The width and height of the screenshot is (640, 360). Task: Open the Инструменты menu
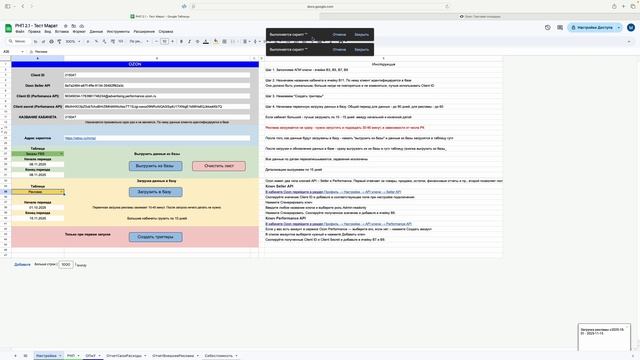(118, 31)
